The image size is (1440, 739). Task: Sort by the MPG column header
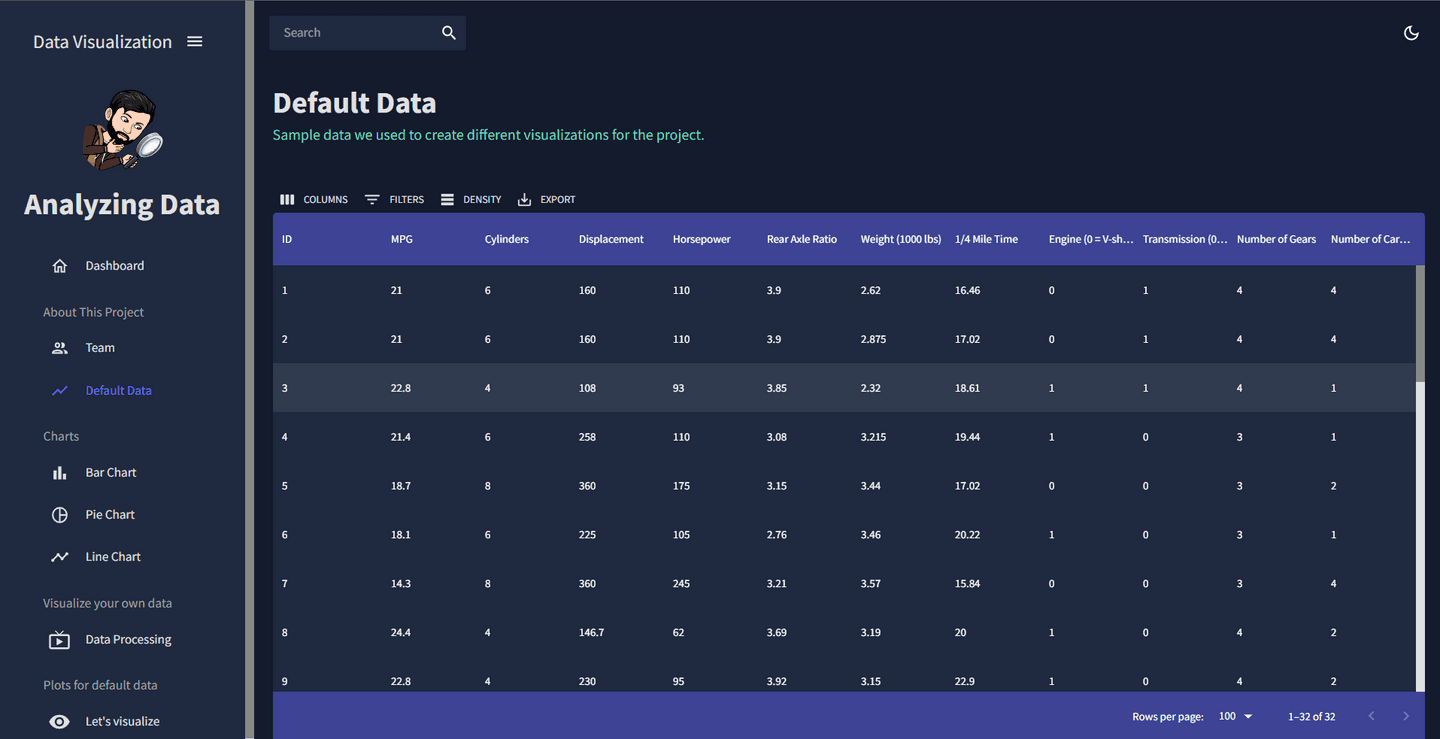pyautogui.click(x=401, y=239)
